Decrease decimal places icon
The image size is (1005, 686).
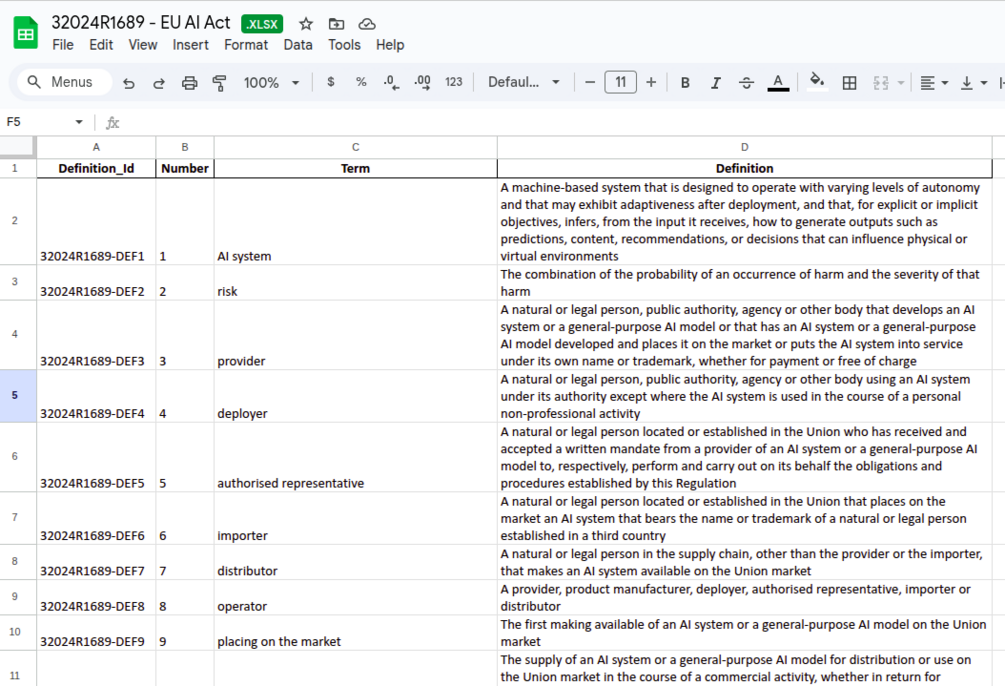click(x=391, y=82)
